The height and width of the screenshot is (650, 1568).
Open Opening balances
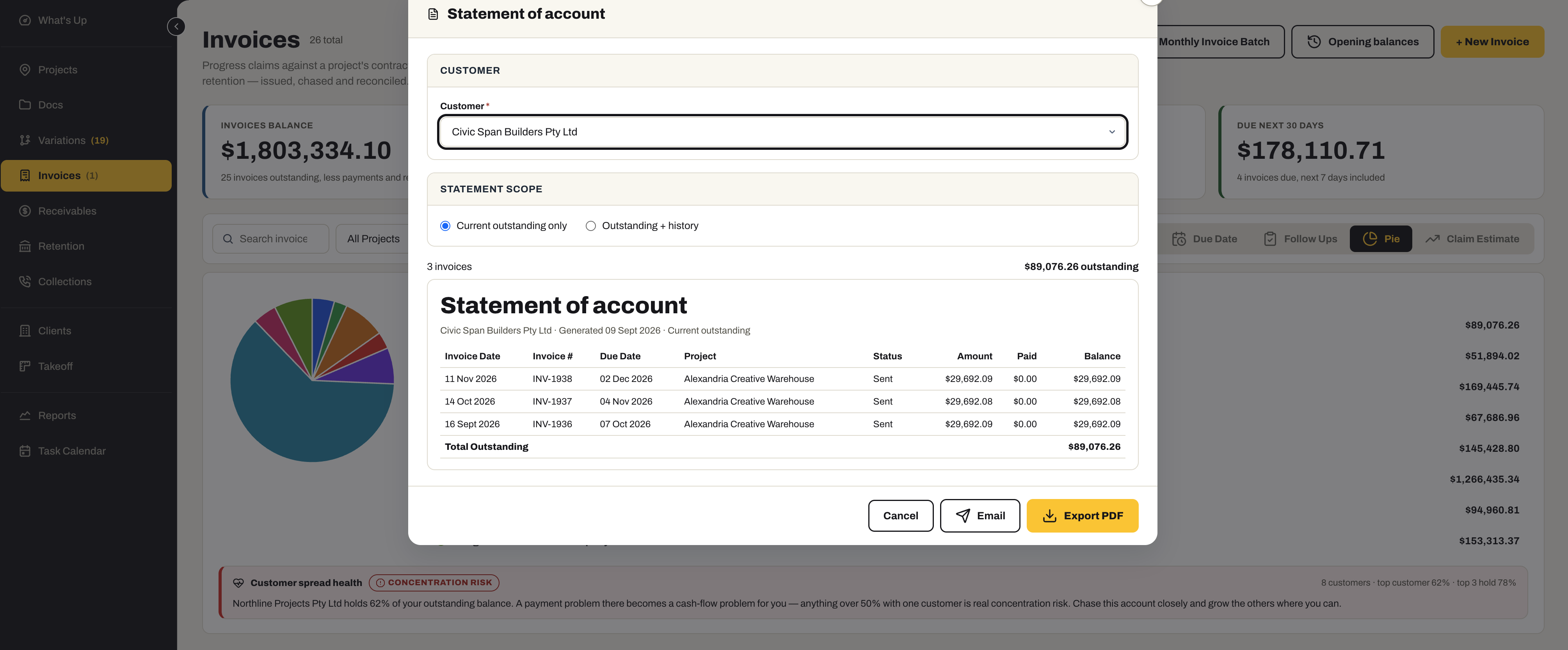pyautogui.click(x=1362, y=42)
